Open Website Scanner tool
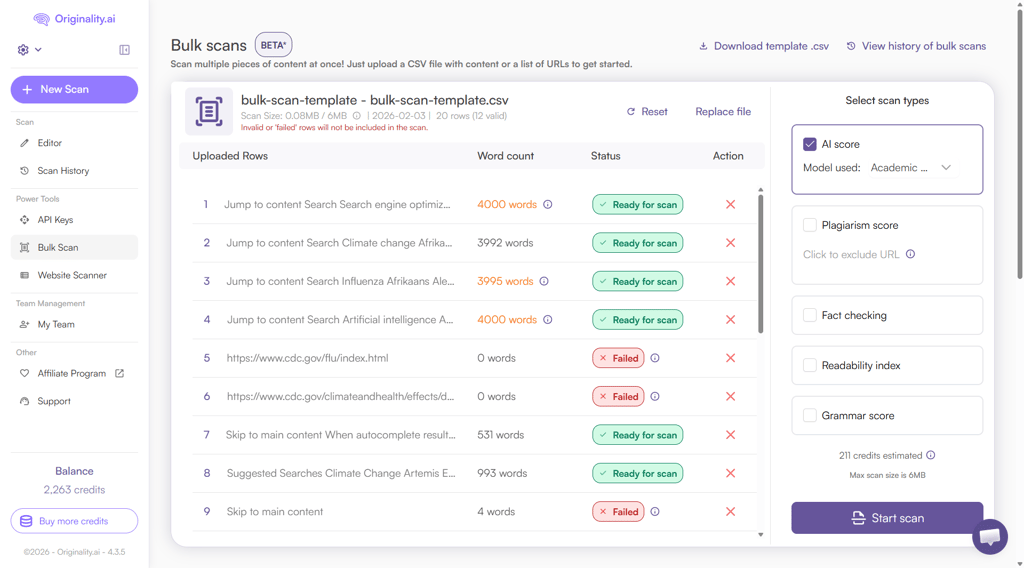 72,276
